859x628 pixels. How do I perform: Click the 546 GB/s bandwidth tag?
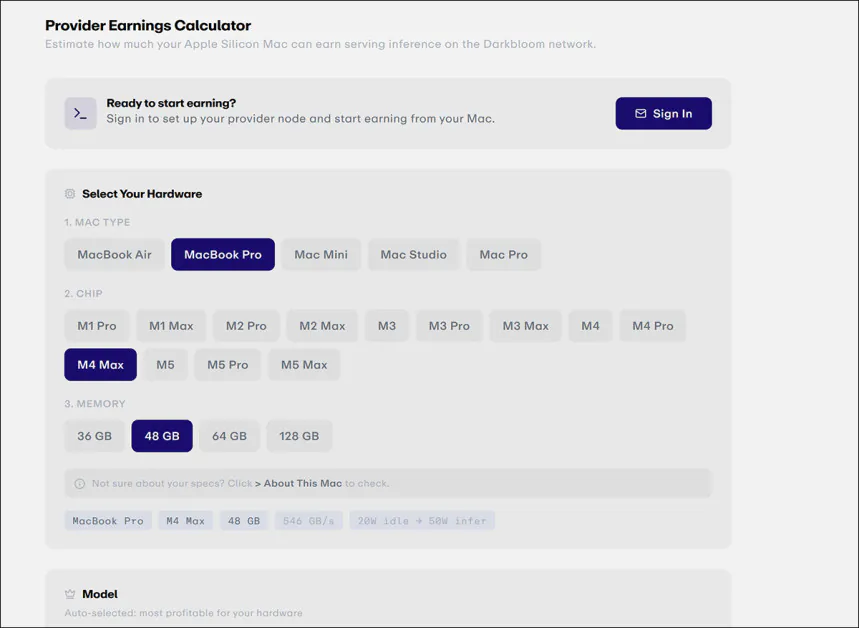(308, 521)
